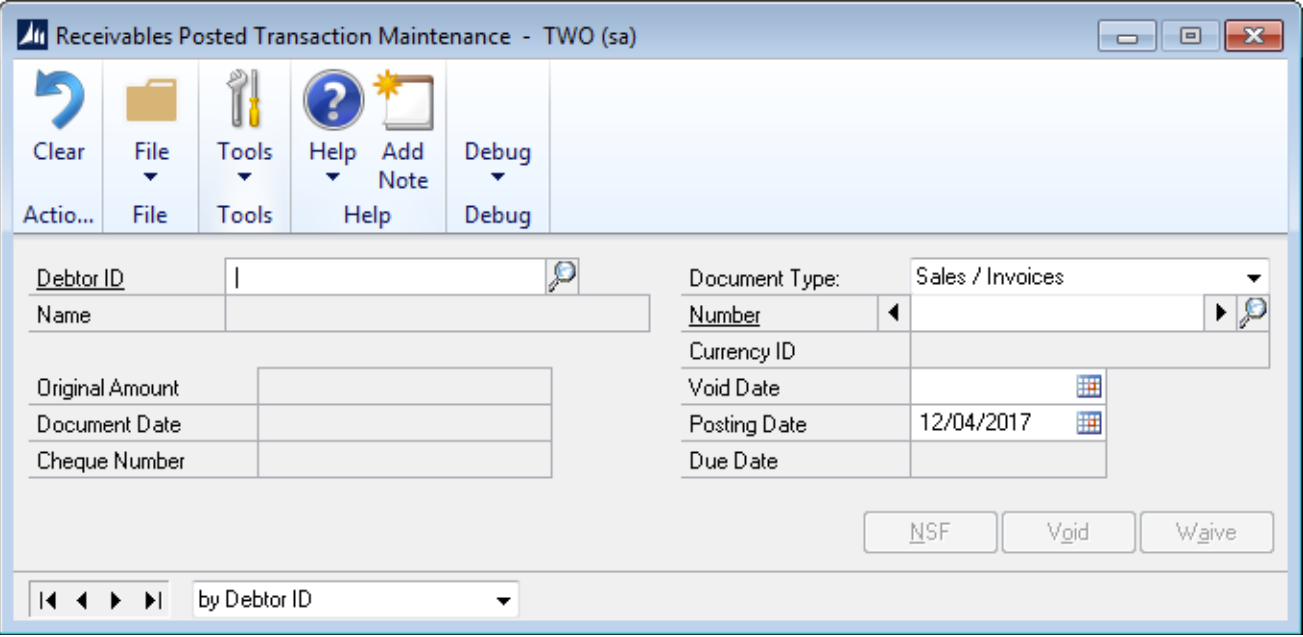This screenshot has width=1303, height=637.
Task: Open Posting Date calendar picker
Action: 1089,424
